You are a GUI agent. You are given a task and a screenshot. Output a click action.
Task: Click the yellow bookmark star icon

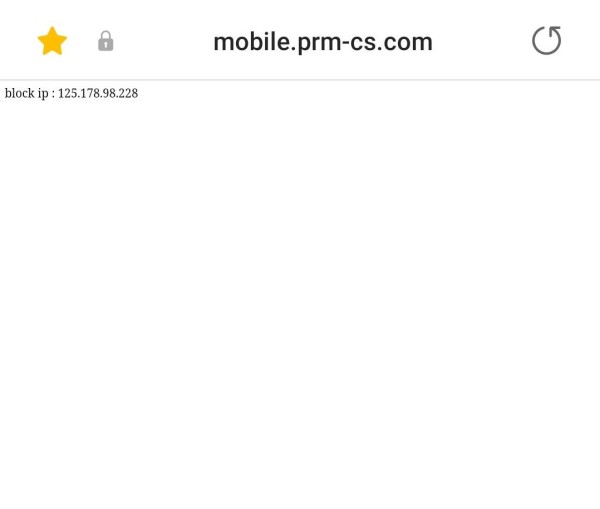(52, 41)
